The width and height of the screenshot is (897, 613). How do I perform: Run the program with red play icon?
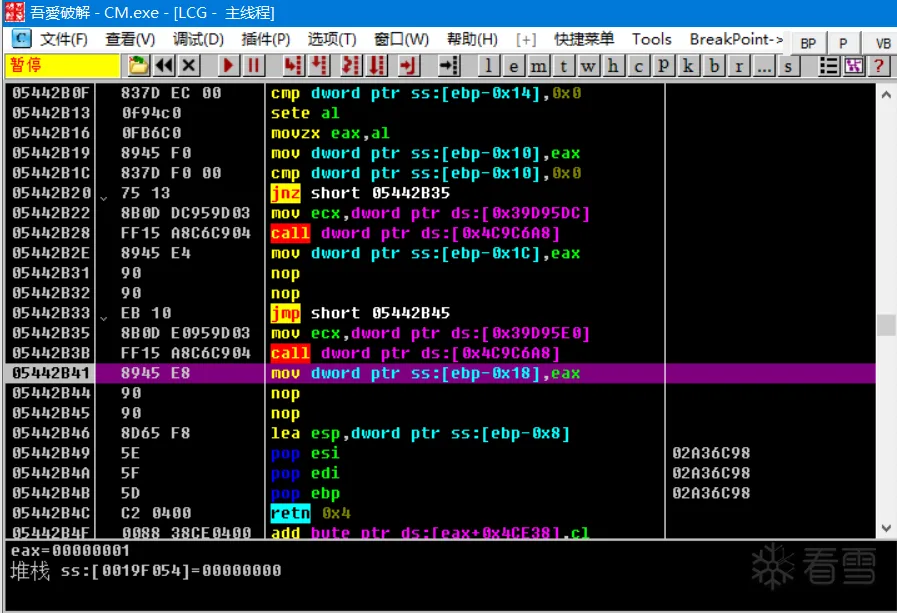point(228,65)
